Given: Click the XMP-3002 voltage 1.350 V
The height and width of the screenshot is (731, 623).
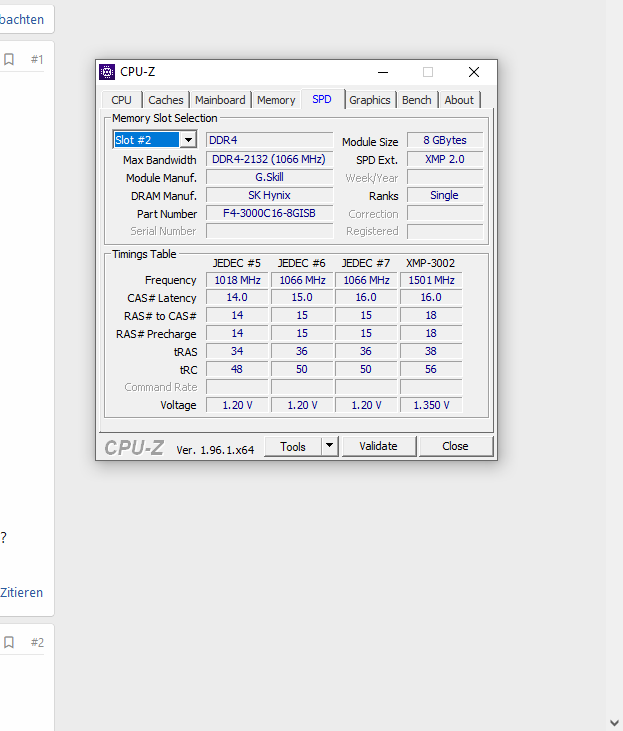Looking at the screenshot, I should [x=431, y=405].
